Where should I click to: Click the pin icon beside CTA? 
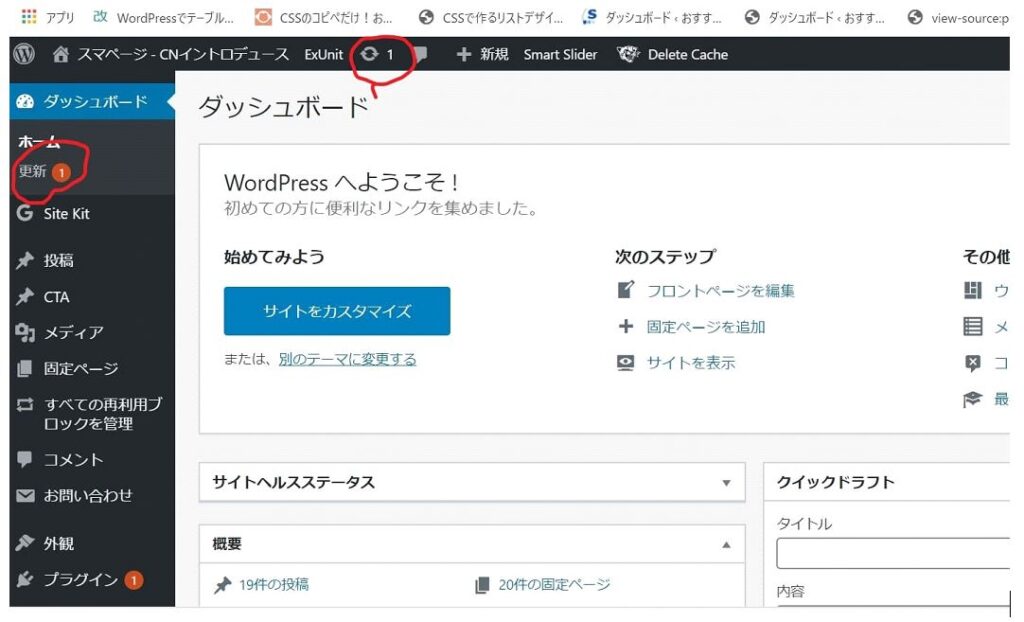click(x=25, y=297)
